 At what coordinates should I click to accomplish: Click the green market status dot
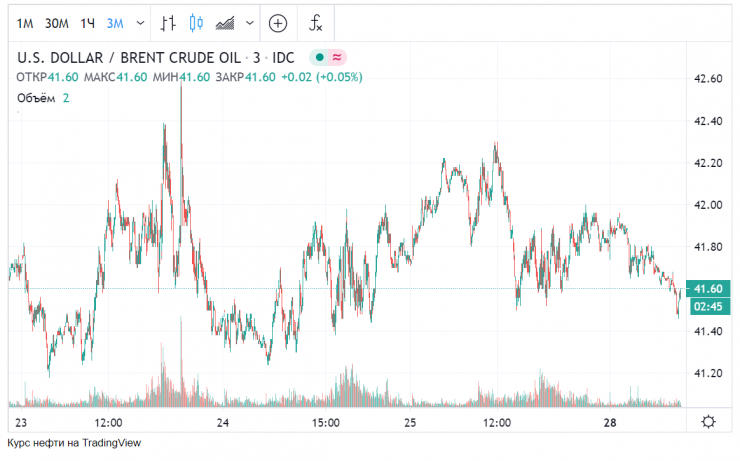click(318, 57)
